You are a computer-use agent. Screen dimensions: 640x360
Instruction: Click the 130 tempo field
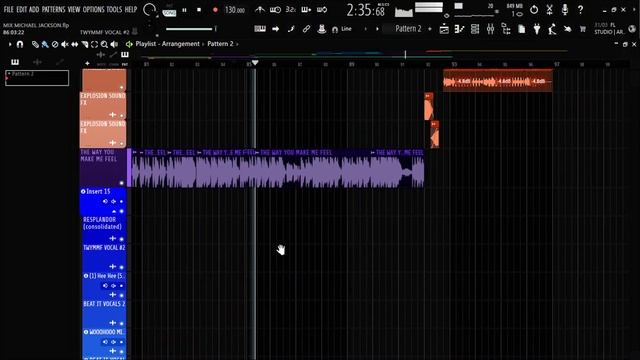click(235, 10)
